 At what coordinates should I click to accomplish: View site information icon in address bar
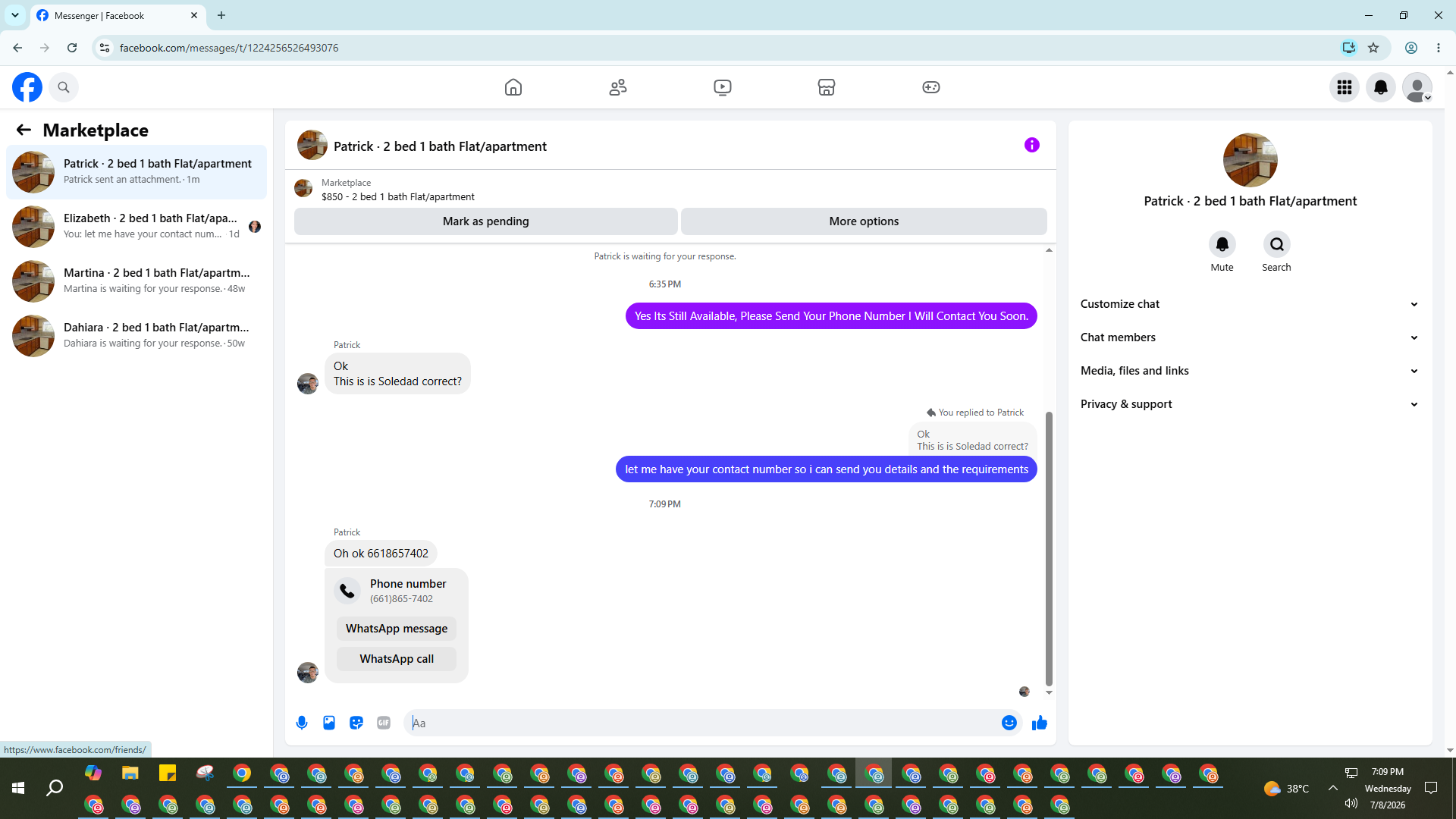pos(105,48)
